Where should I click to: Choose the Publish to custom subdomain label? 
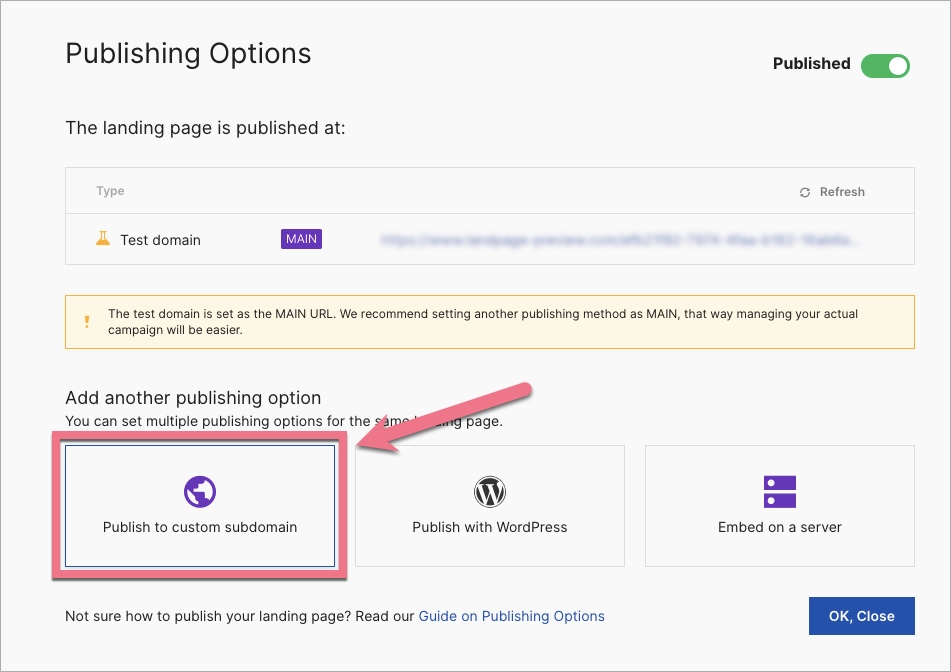point(200,527)
